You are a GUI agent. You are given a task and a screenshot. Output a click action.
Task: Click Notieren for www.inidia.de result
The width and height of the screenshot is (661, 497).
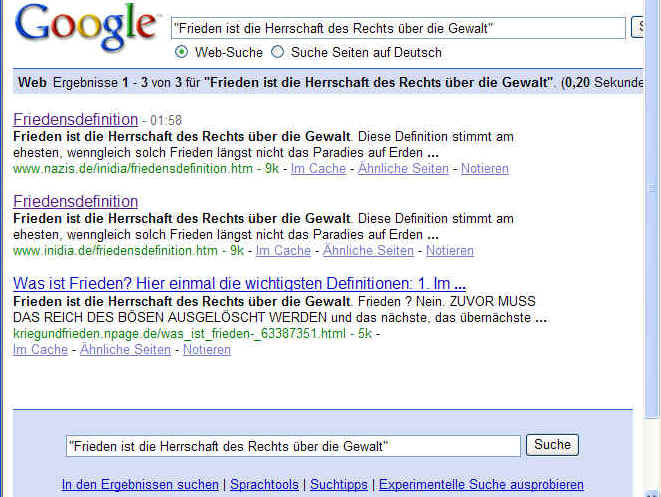pos(450,250)
